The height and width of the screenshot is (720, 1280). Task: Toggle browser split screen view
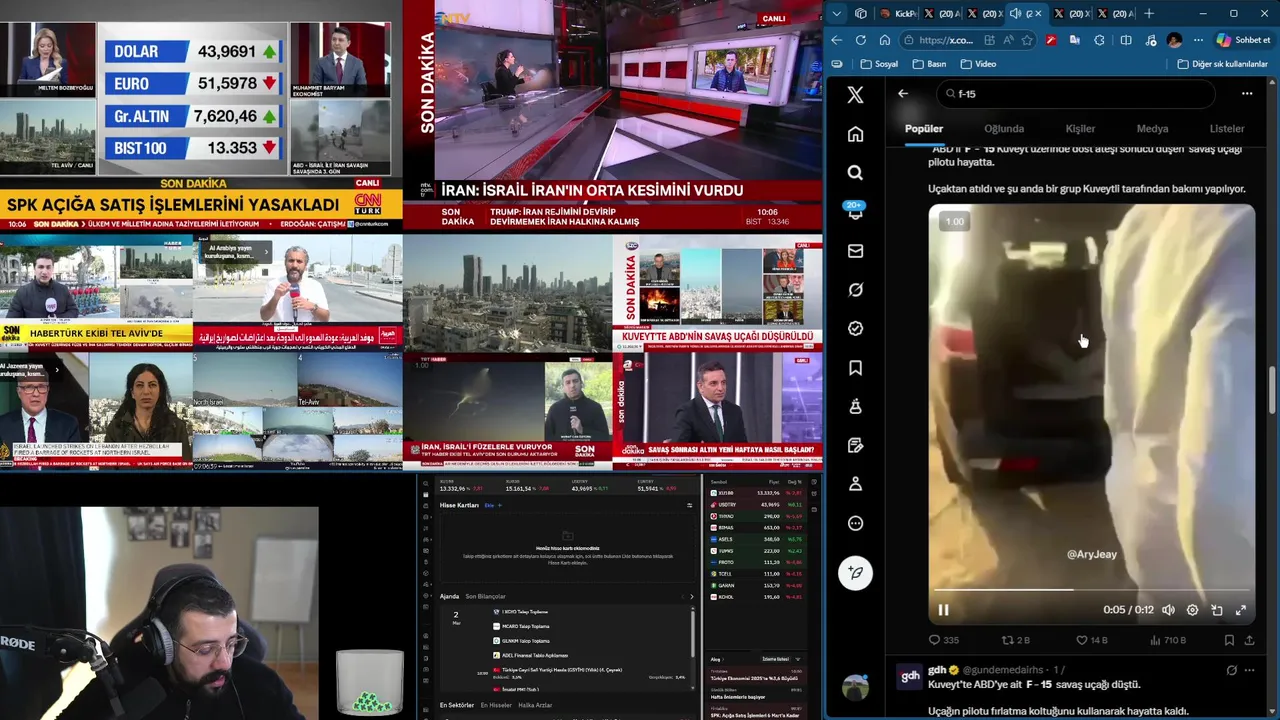coord(1125,40)
